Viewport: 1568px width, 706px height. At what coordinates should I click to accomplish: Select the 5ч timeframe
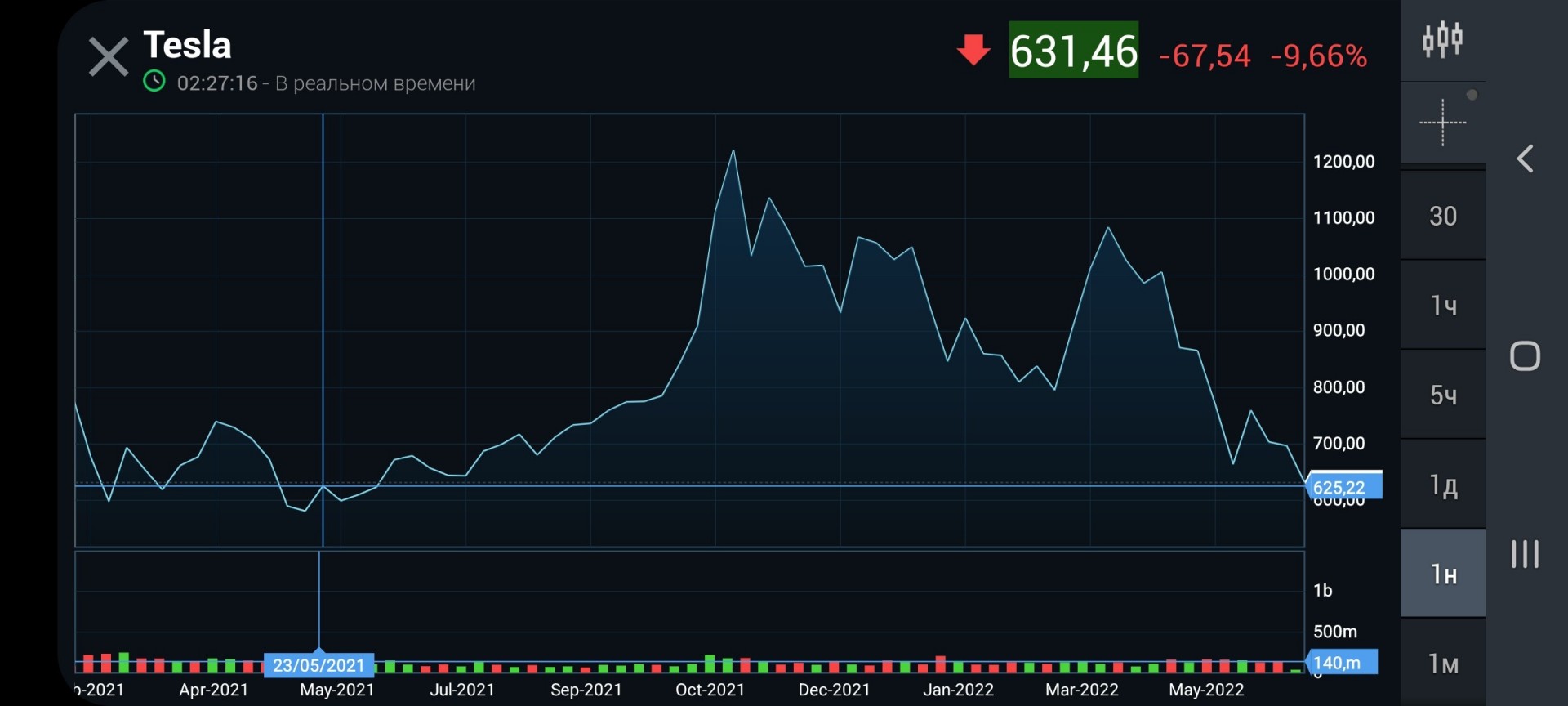pyautogui.click(x=1442, y=395)
